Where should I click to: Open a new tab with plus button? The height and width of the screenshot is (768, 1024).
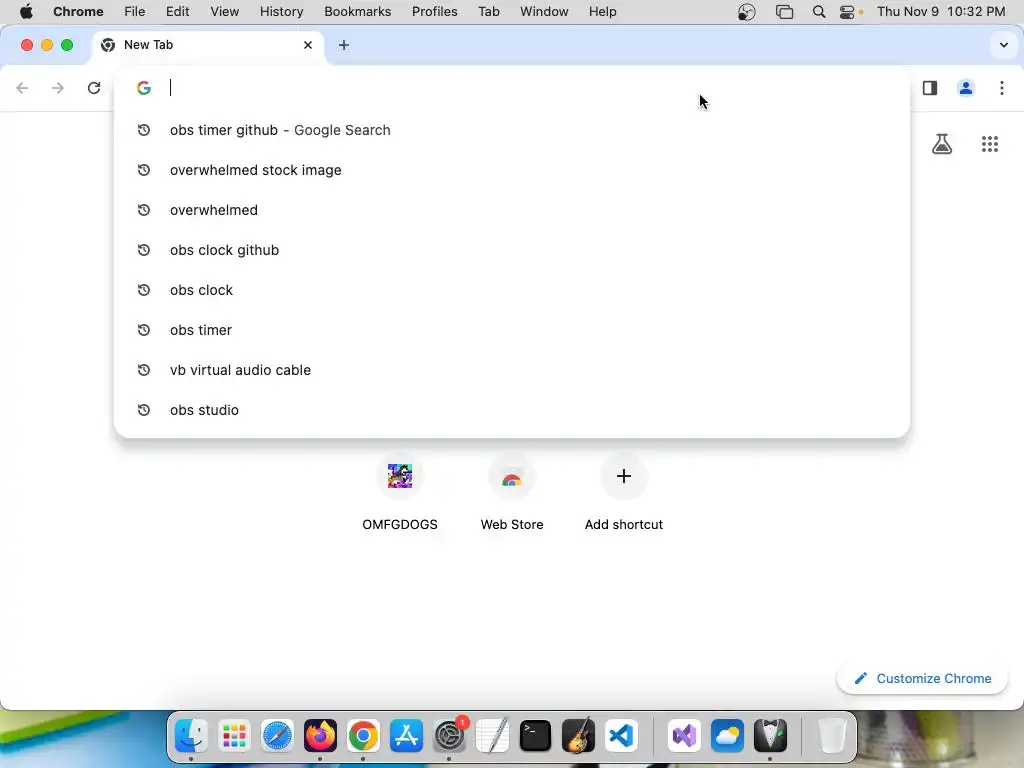click(x=344, y=45)
